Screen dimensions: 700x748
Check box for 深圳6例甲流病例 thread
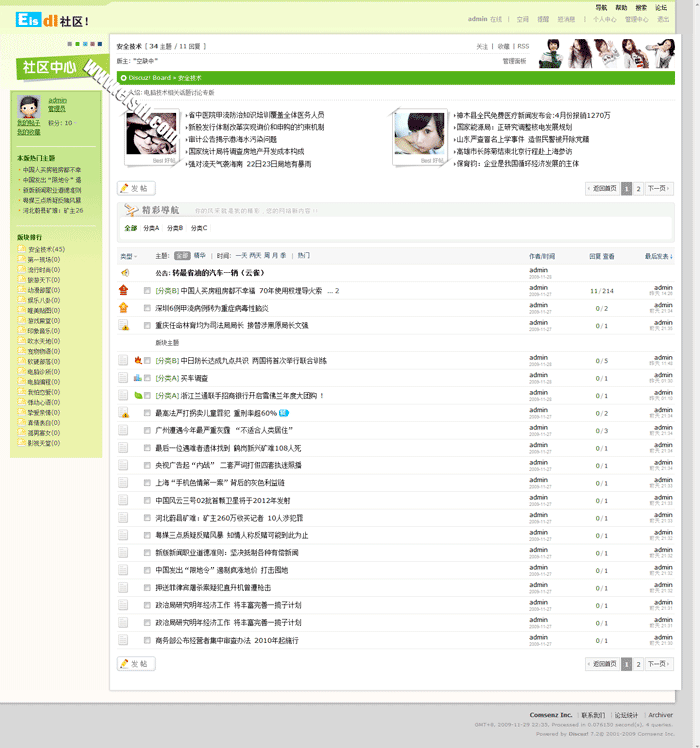[147, 308]
